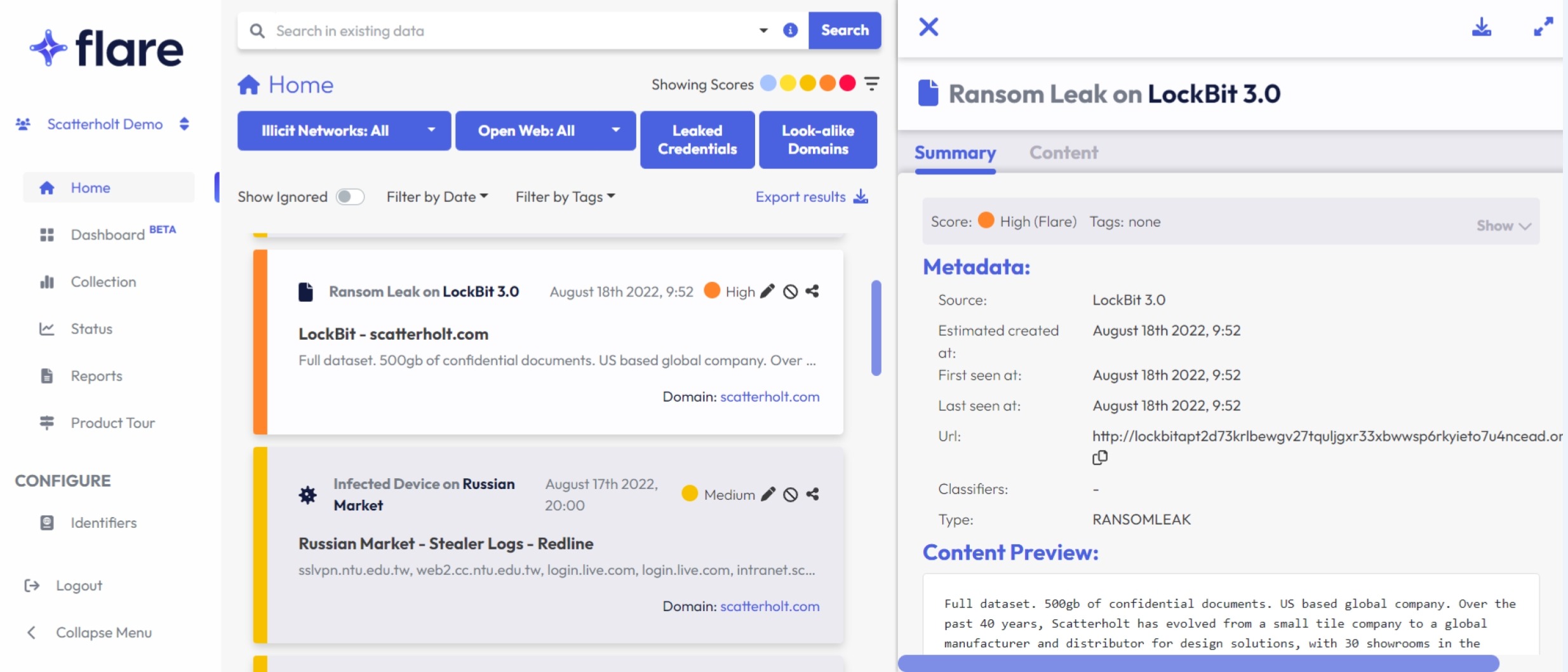Click the Collection bar chart icon

pyautogui.click(x=47, y=282)
